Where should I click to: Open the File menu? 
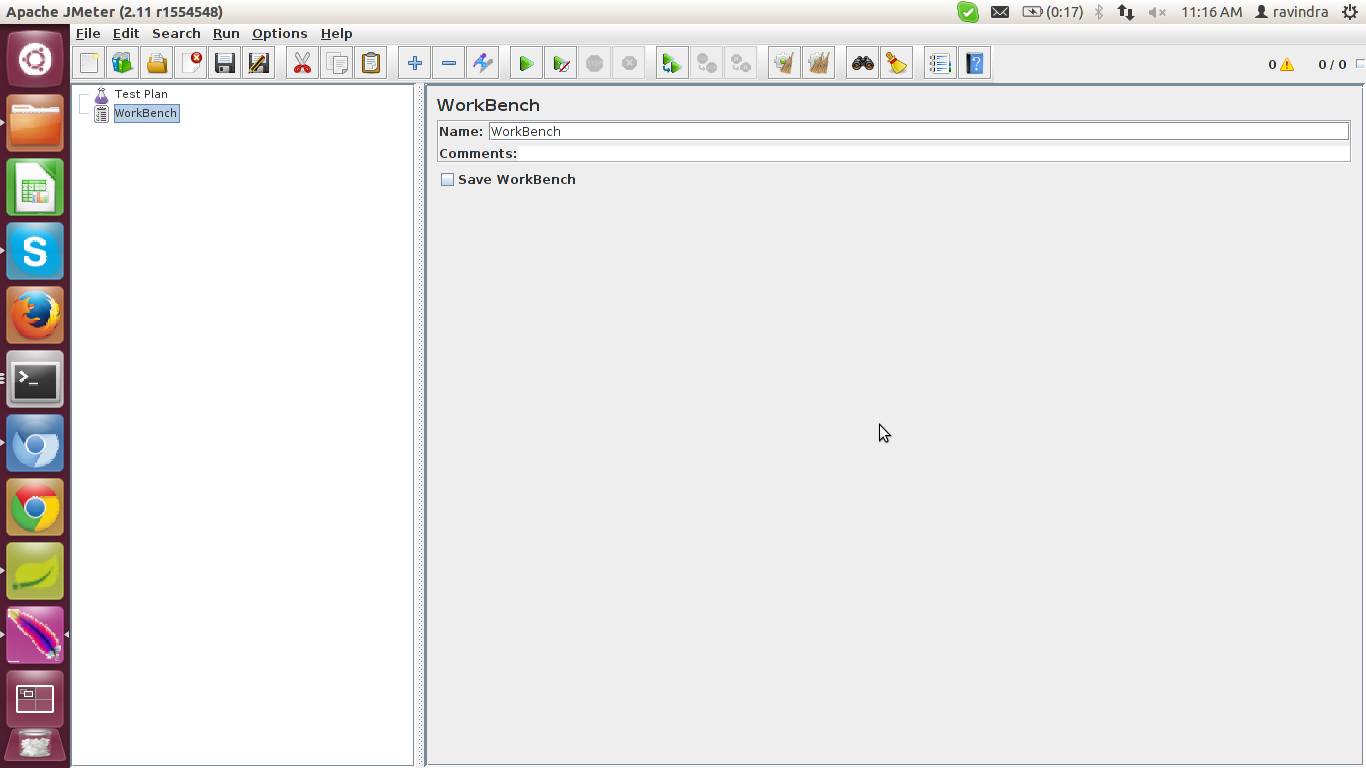pyautogui.click(x=88, y=33)
